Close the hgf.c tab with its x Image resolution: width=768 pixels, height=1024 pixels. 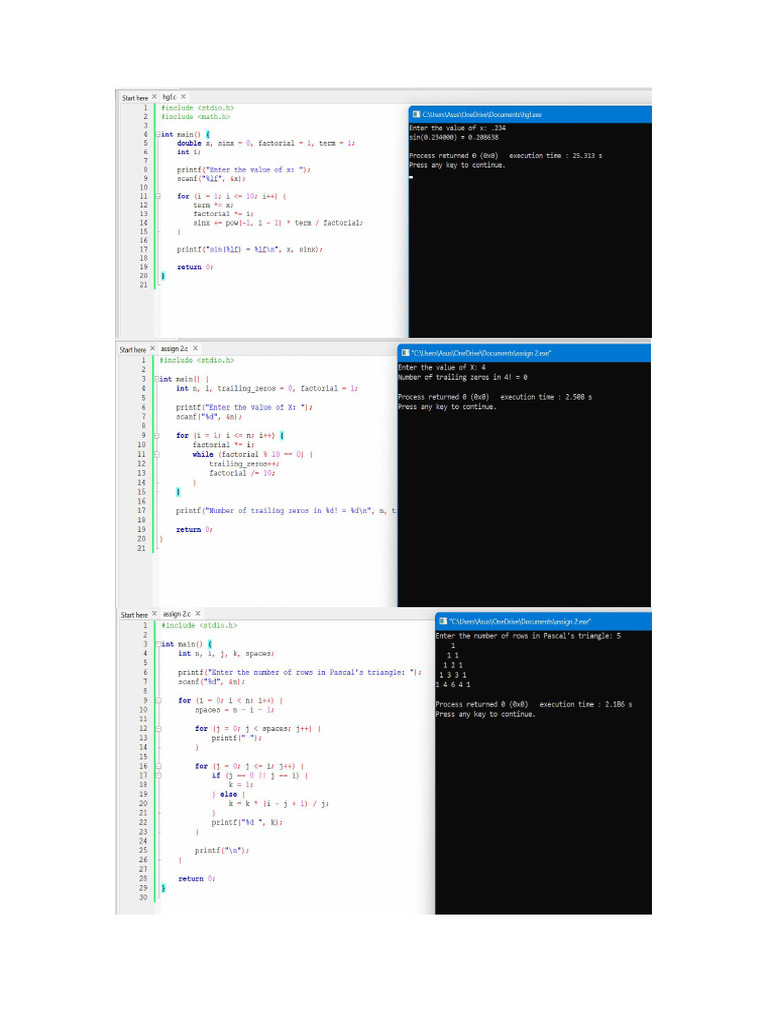pyautogui.click(x=184, y=97)
